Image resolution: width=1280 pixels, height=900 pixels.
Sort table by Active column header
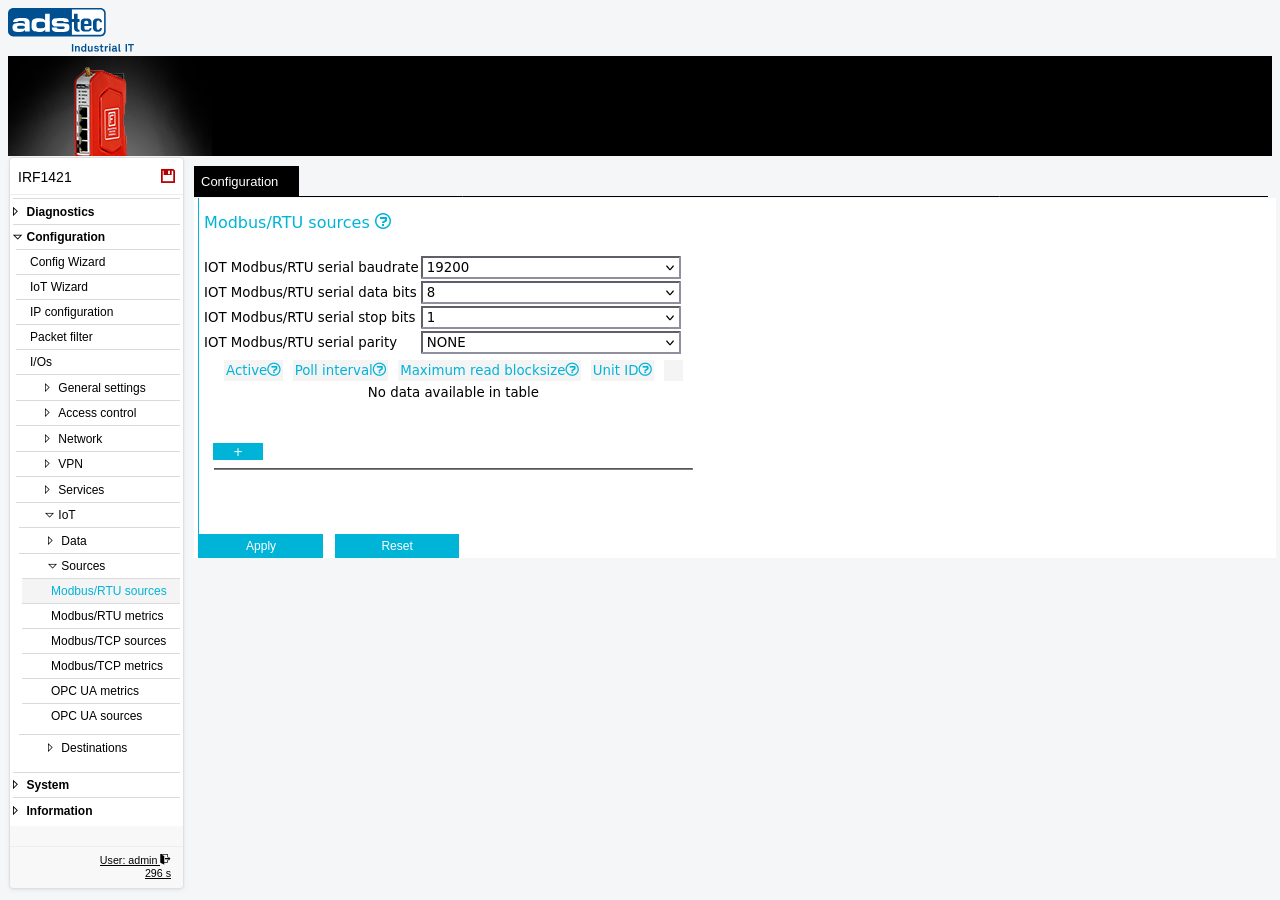(246, 370)
